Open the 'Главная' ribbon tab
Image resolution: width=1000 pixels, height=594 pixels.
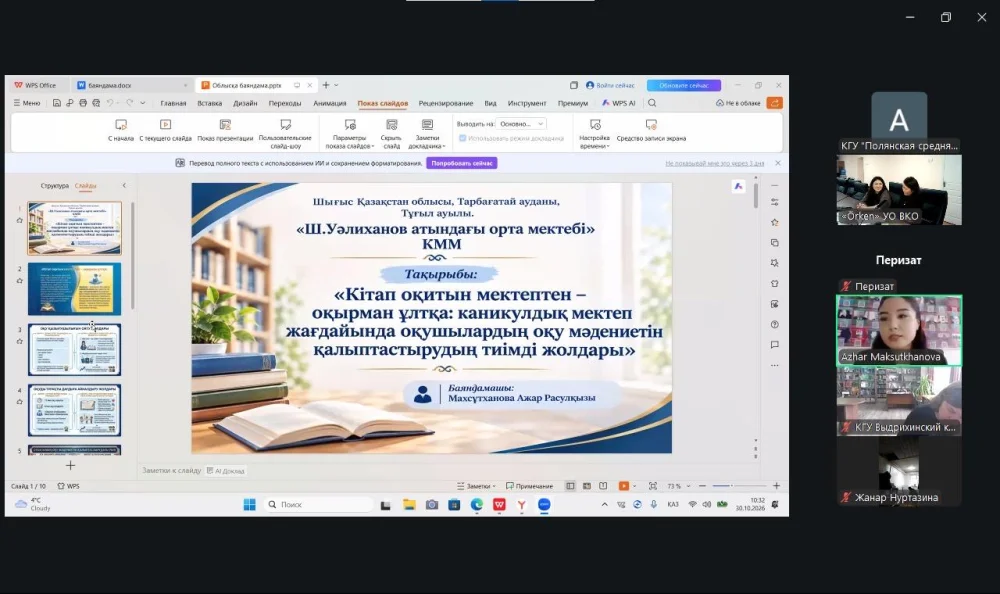pos(173,103)
